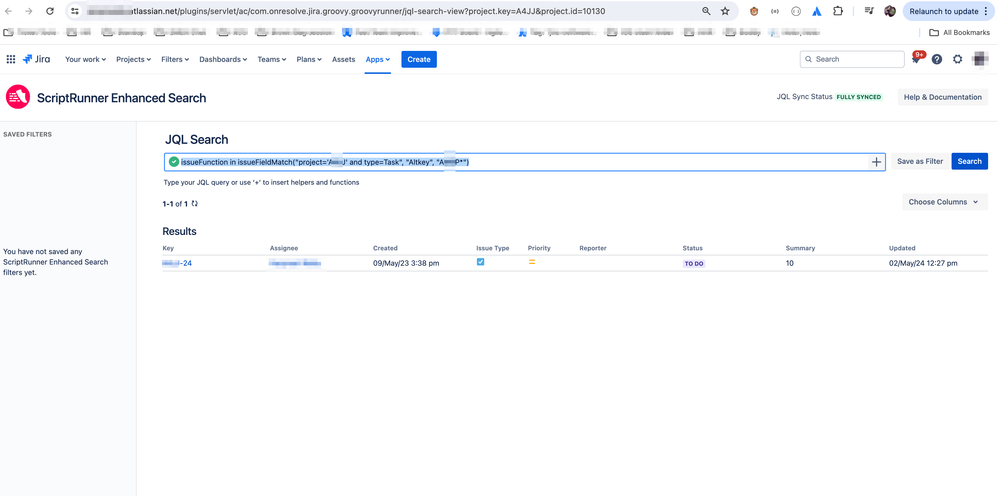Image resolution: width=998 pixels, height=496 pixels.
Task: Focus the Jira top Search field
Action: [x=852, y=59]
